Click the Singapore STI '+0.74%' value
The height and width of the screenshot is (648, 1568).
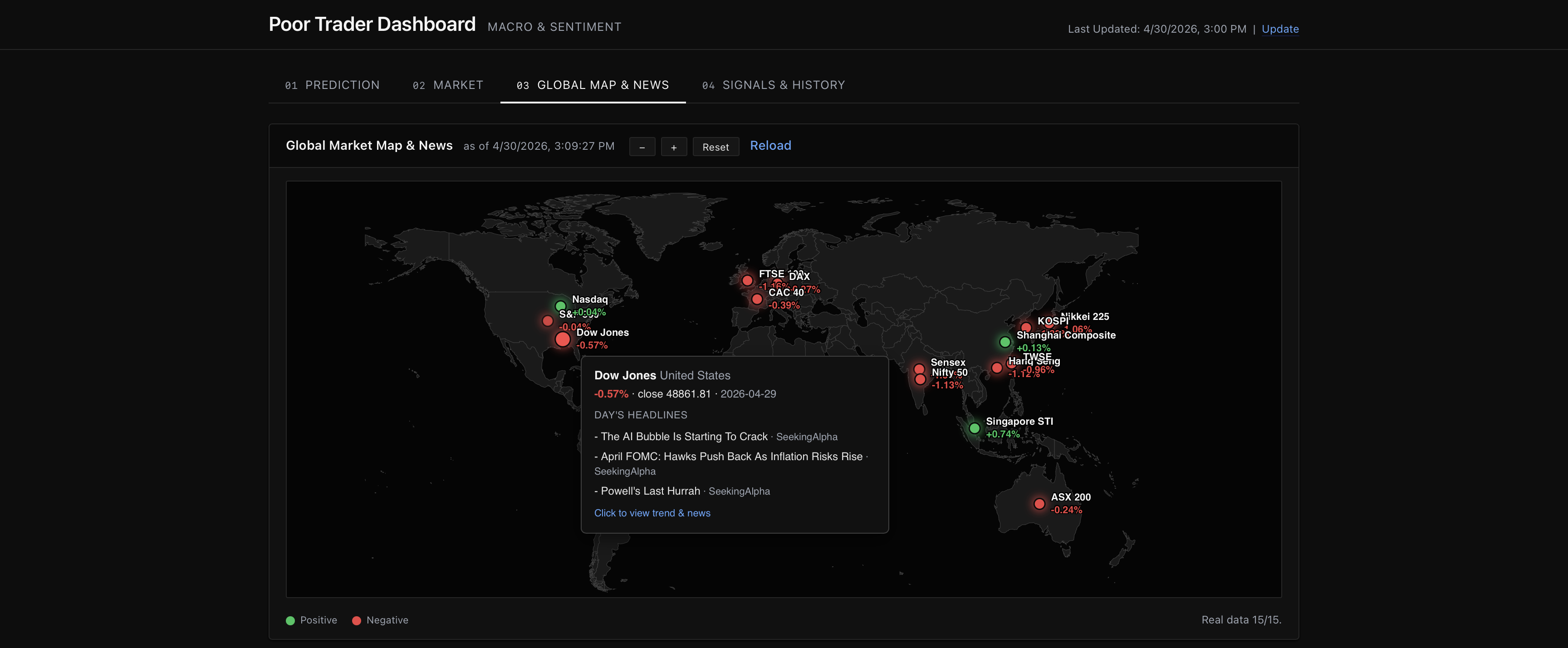pos(1003,434)
